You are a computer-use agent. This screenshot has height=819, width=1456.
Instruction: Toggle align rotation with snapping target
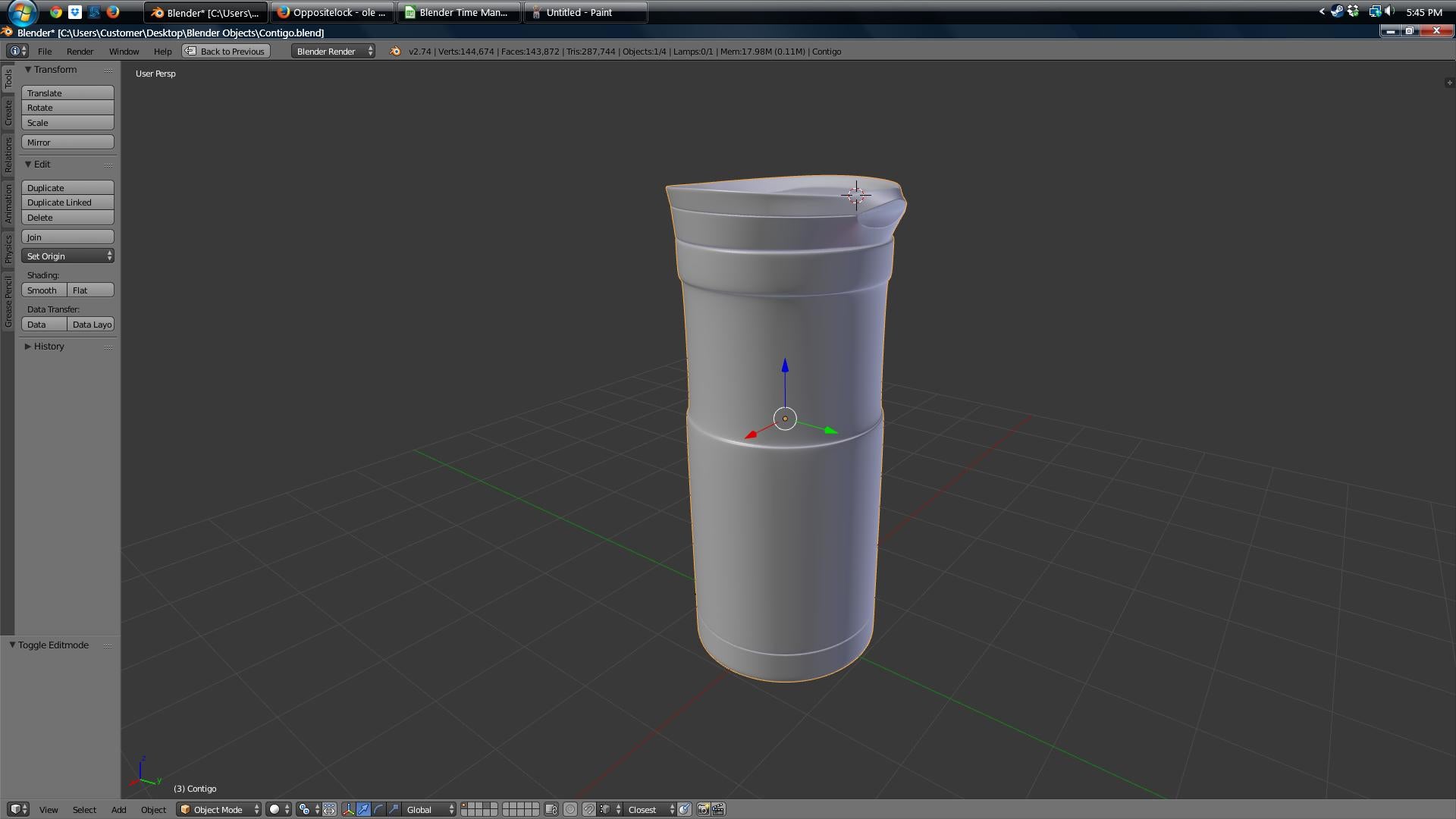pyautogui.click(x=684, y=809)
